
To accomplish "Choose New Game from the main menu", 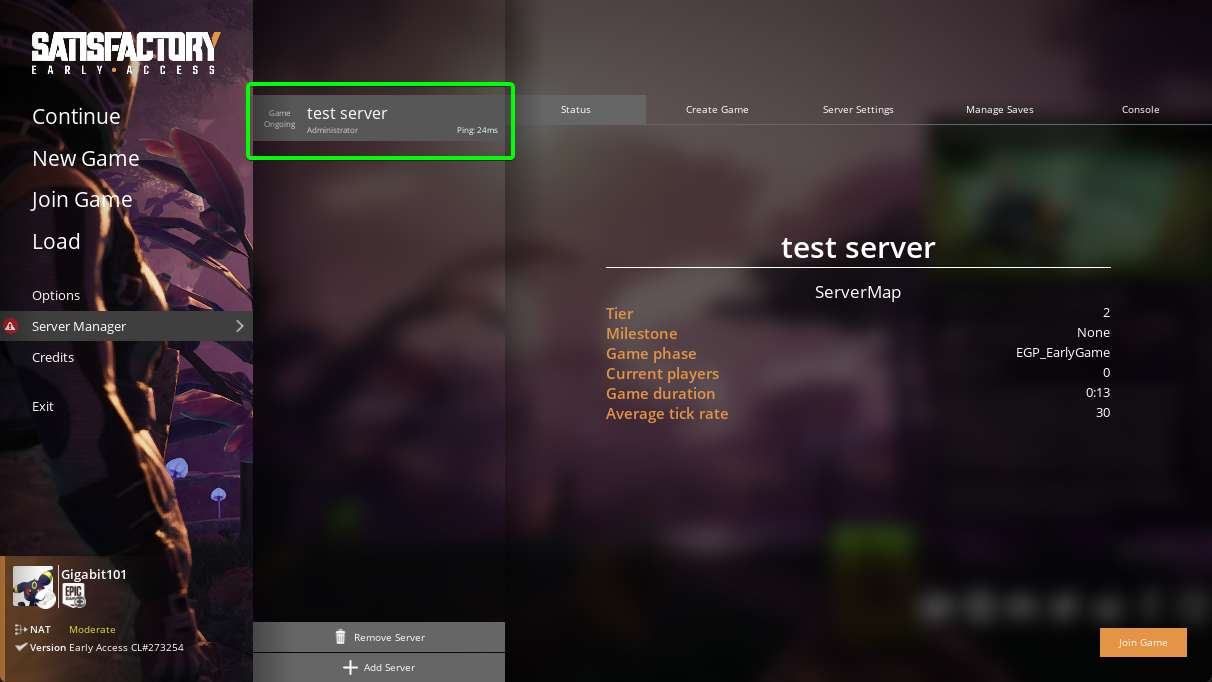I will [x=86, y=159].
